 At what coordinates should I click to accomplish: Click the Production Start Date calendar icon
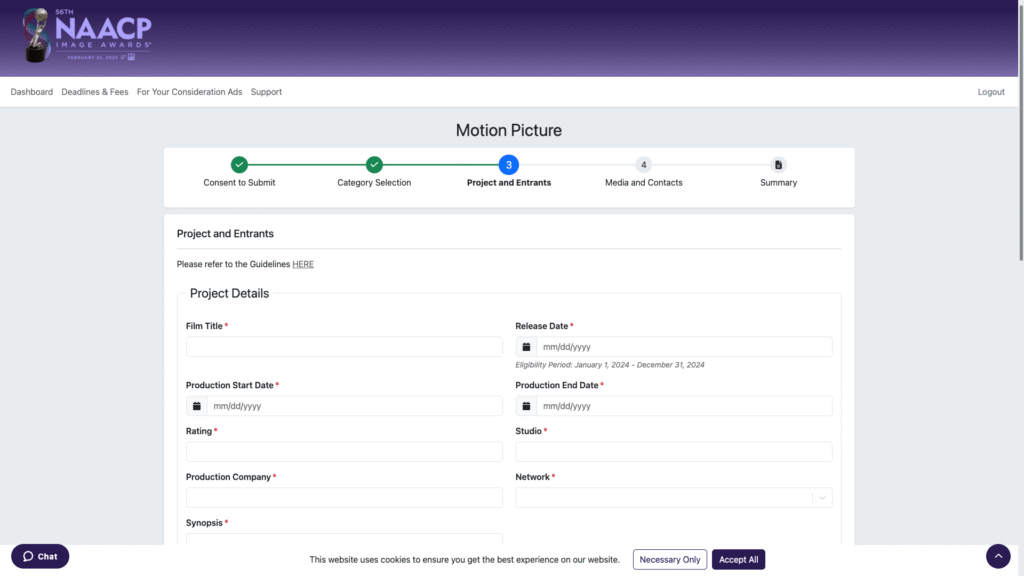pos(197,406)
